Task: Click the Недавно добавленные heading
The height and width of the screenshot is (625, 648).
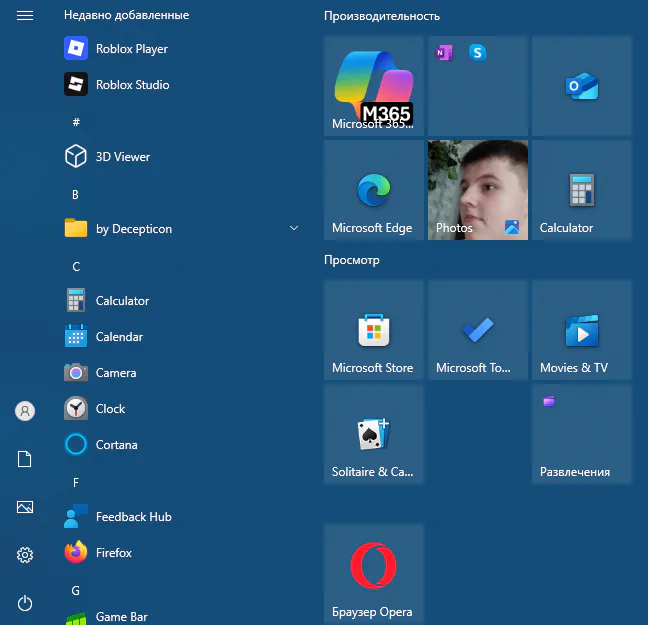Action: point(126,15)
